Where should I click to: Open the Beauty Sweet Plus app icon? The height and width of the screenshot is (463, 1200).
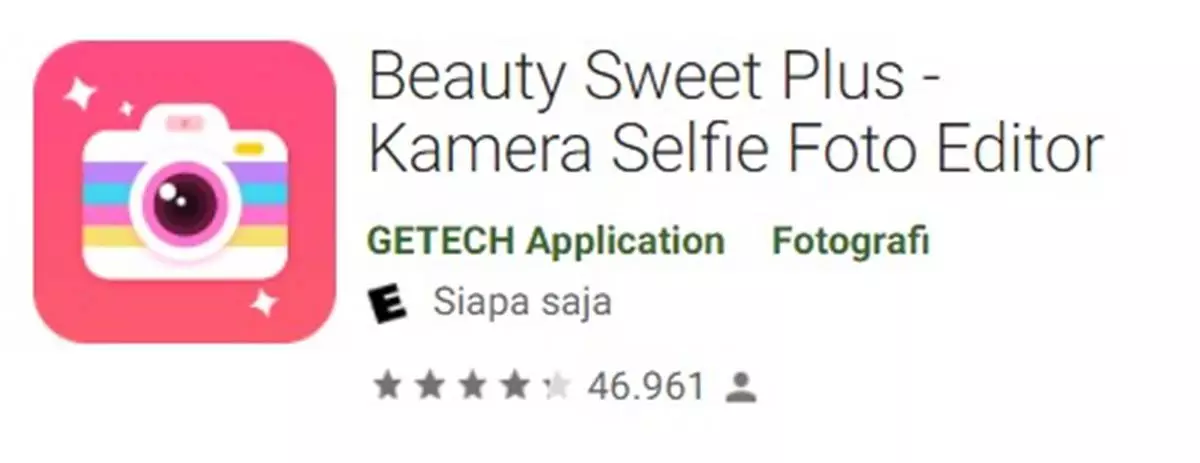tap(185, 193)
